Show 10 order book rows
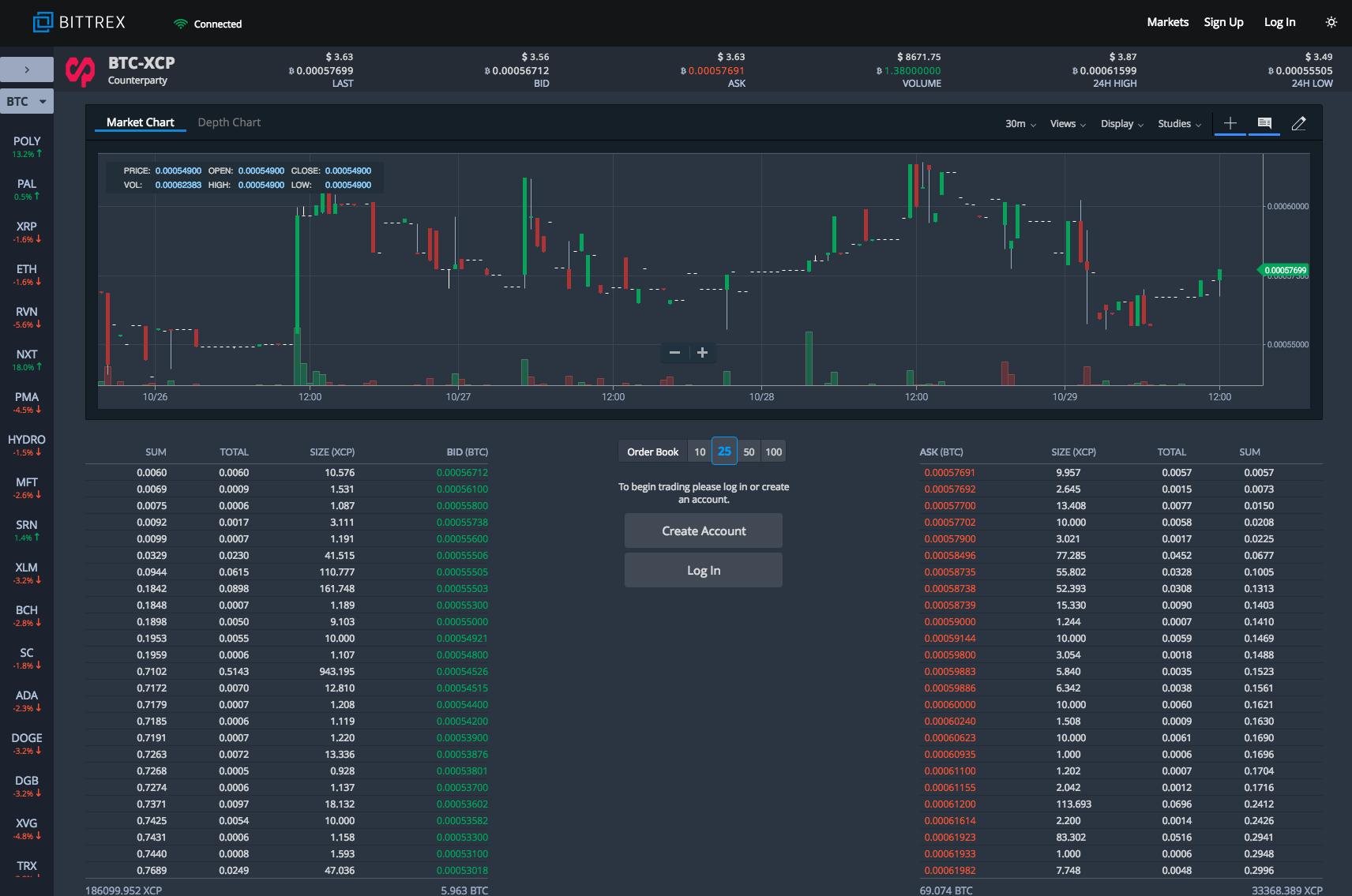 click(700, 452)
